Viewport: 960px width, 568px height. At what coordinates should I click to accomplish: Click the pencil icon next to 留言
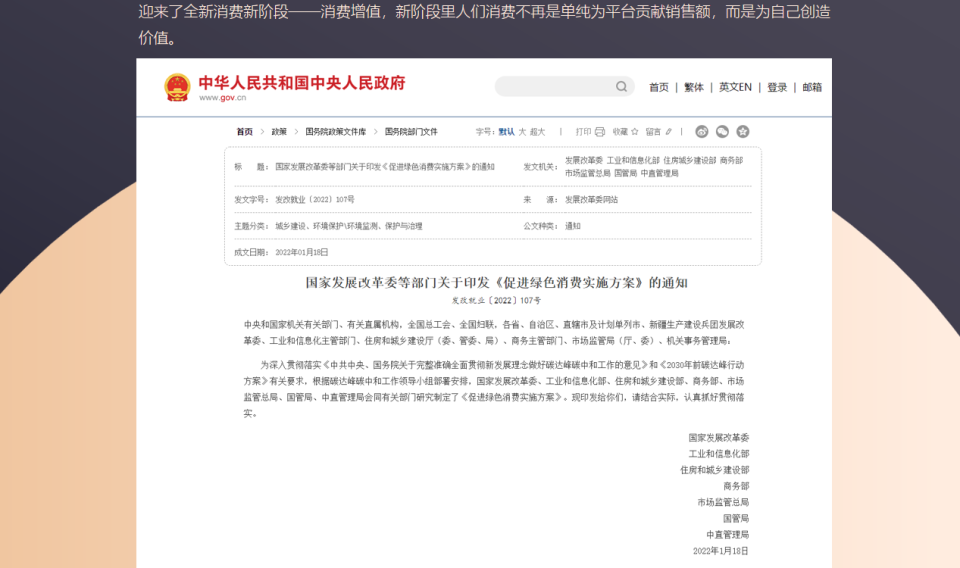669,132
